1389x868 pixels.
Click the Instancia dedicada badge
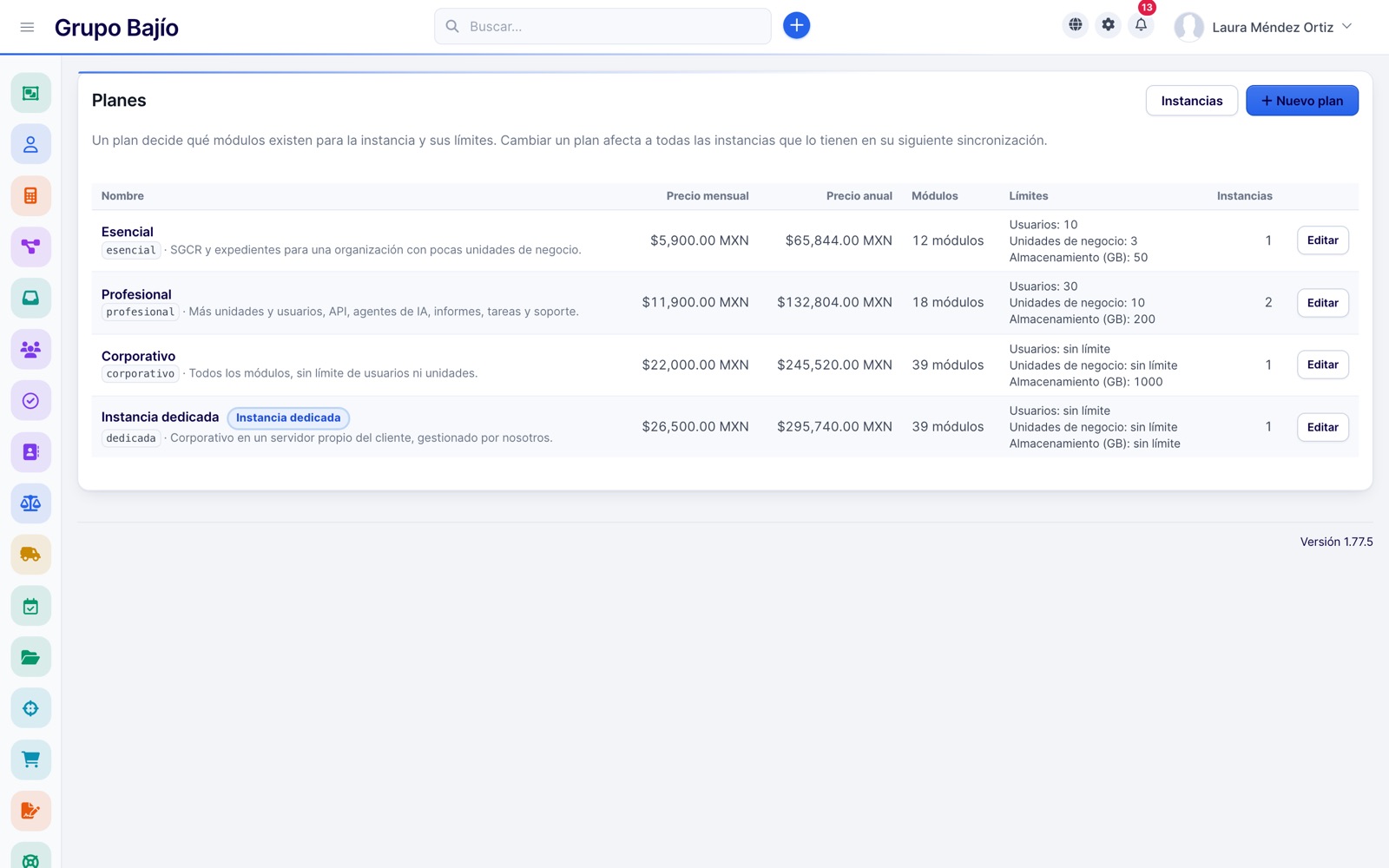[x=288, y=418]
